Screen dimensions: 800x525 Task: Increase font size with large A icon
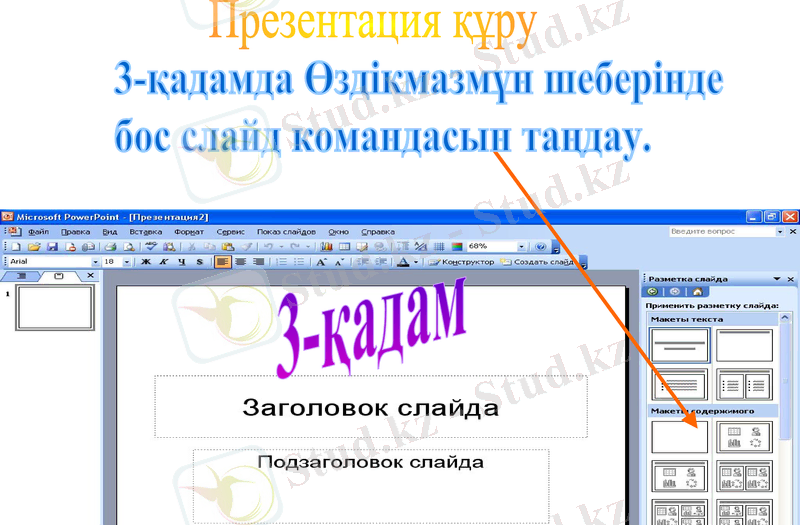point(321,262)
